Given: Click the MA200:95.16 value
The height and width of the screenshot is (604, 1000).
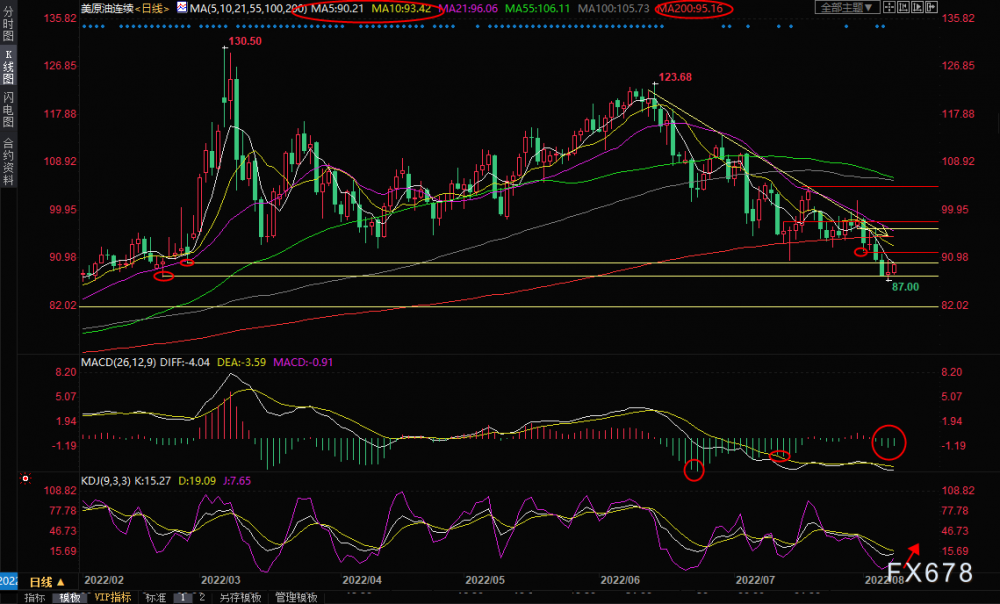Looking at the screenshot, I should [689, 8].
